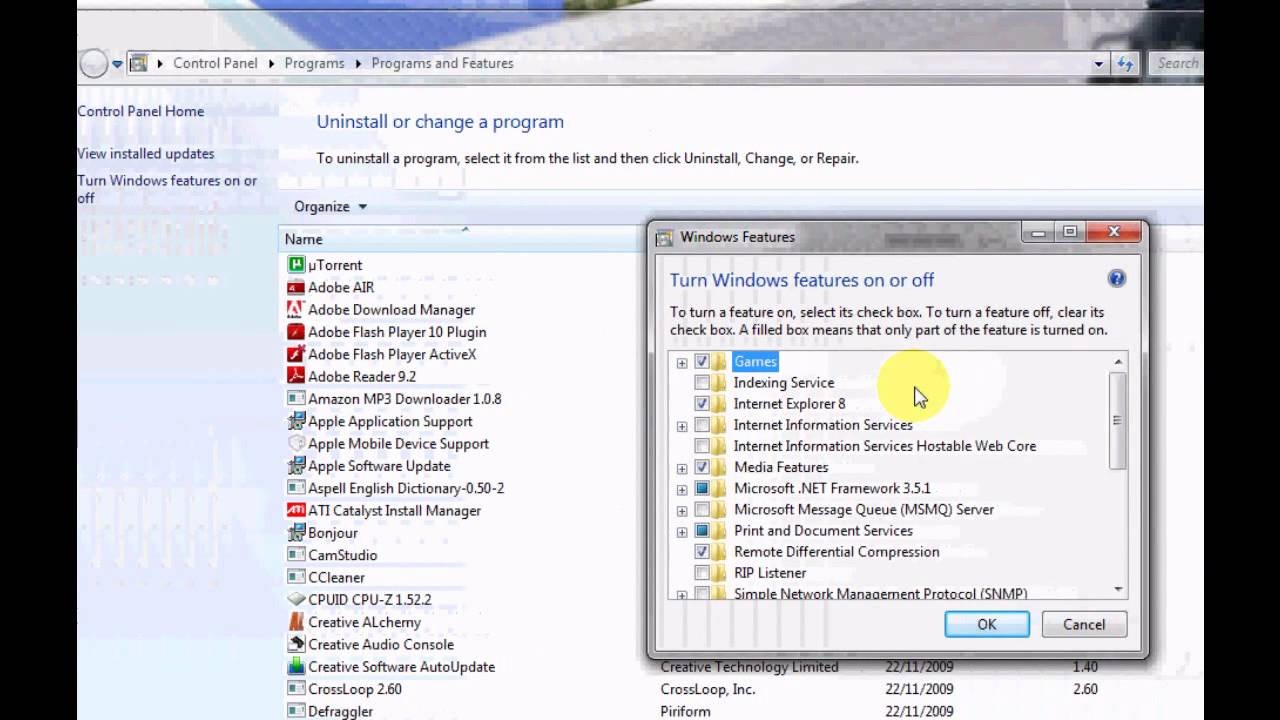Check the RIP Listener checkbox

[702, 573]
